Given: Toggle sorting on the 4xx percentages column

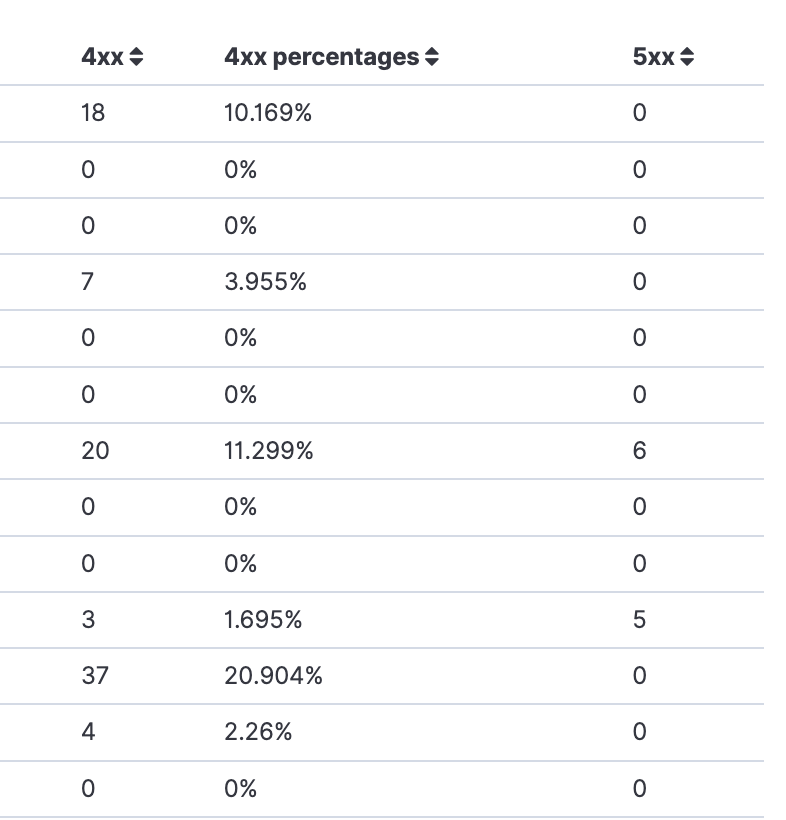Looking at the screenshot, I should [x=430, y=57].
